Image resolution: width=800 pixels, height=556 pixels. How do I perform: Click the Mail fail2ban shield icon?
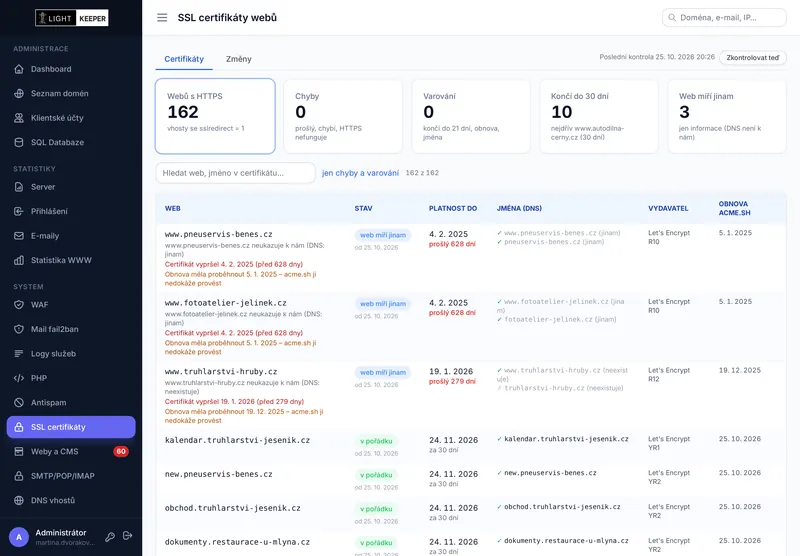(x=19, y=329)
